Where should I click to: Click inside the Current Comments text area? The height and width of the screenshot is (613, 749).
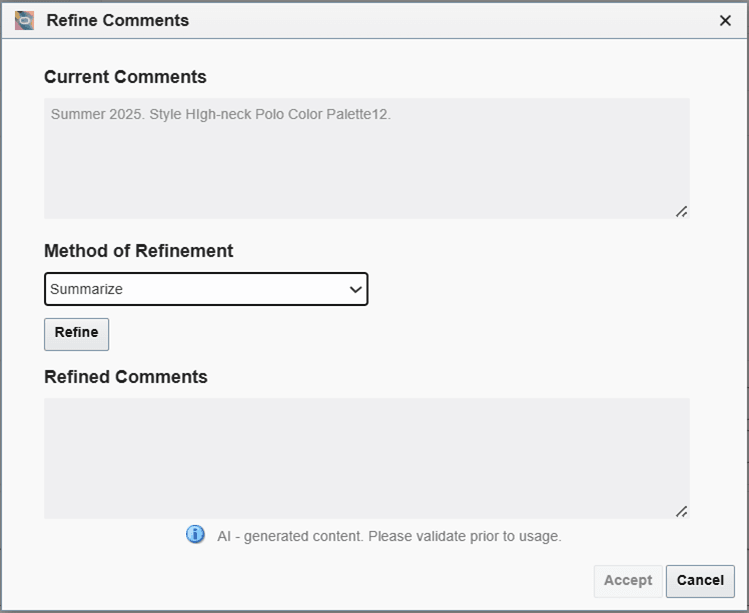(367, 159)
